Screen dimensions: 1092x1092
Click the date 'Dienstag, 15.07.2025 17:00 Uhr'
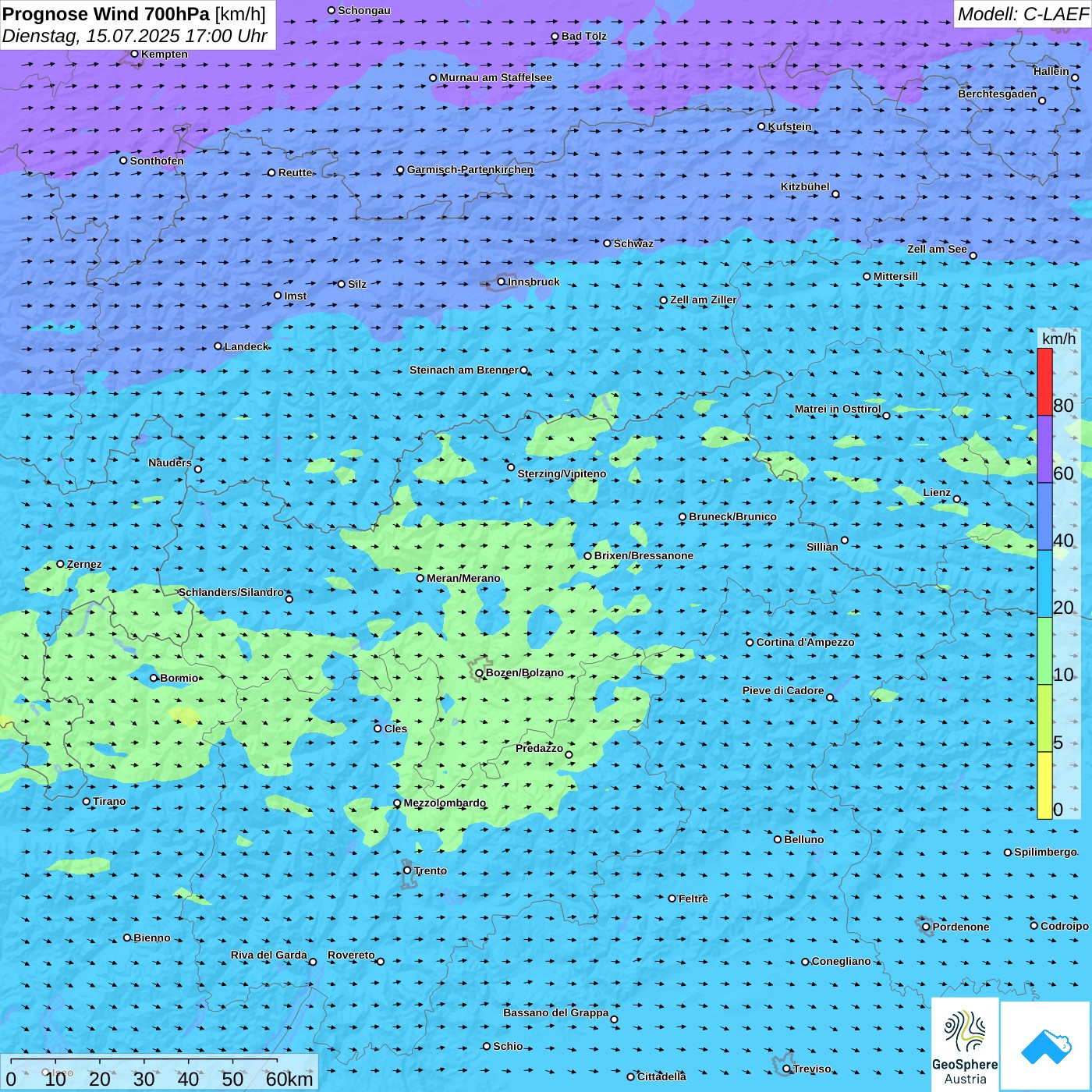(135, 36)
